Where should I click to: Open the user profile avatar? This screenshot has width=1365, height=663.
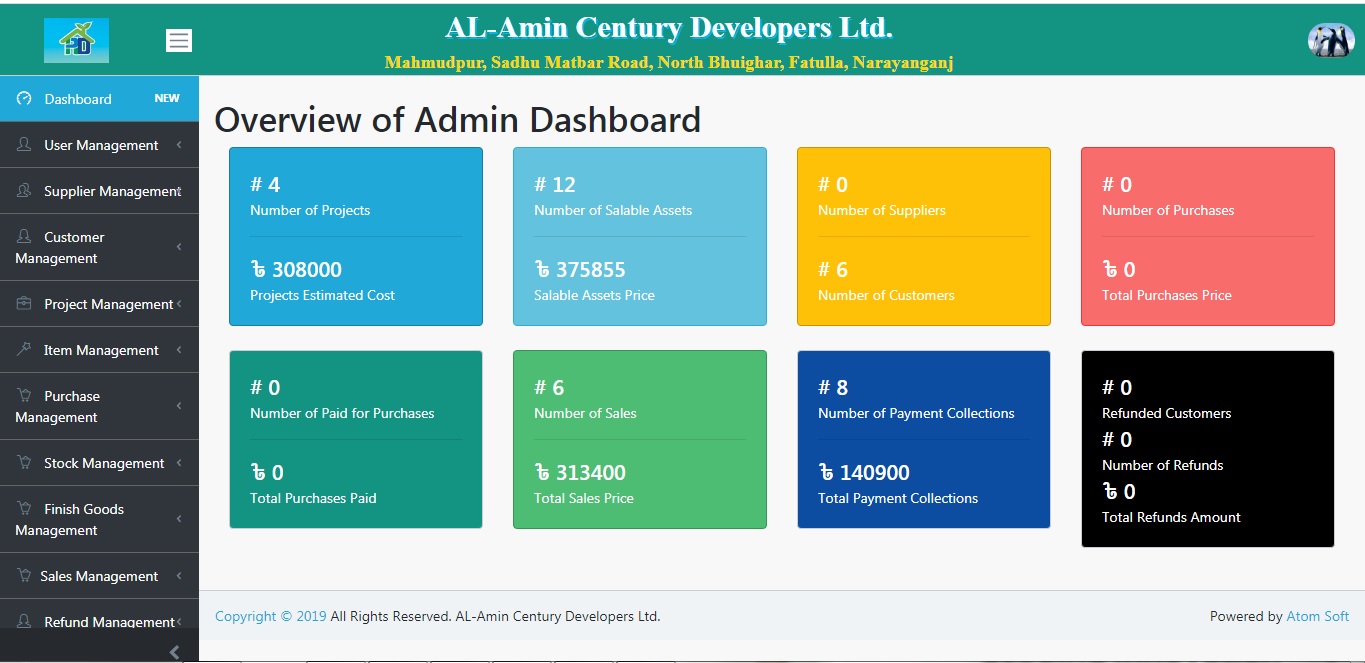tap(1330, 40)
